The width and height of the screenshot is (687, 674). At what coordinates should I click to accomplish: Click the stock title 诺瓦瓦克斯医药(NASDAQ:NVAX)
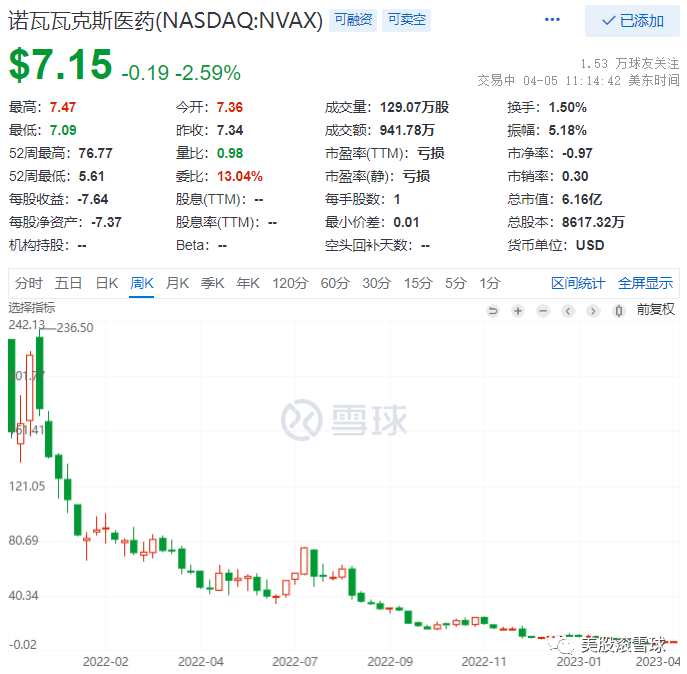[x=165, y=21]
